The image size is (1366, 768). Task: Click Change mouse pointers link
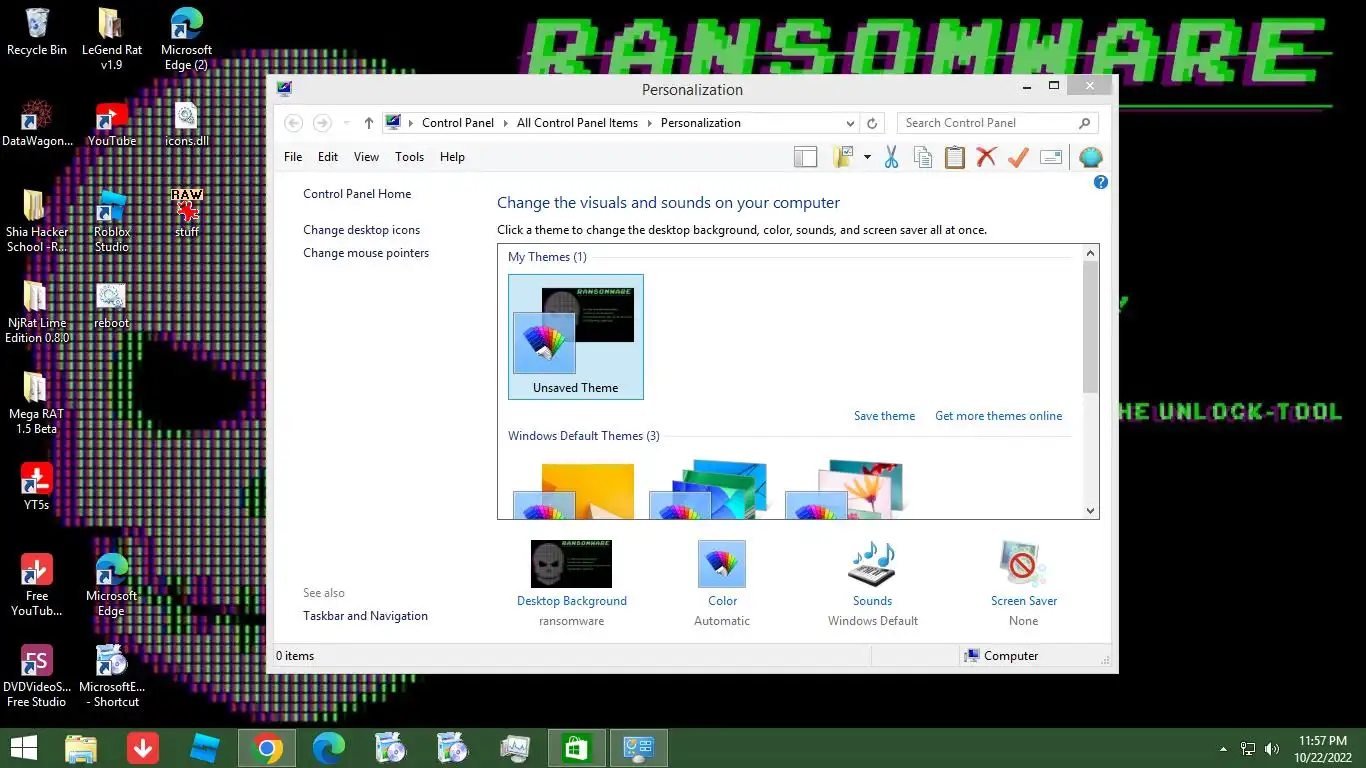366,253
